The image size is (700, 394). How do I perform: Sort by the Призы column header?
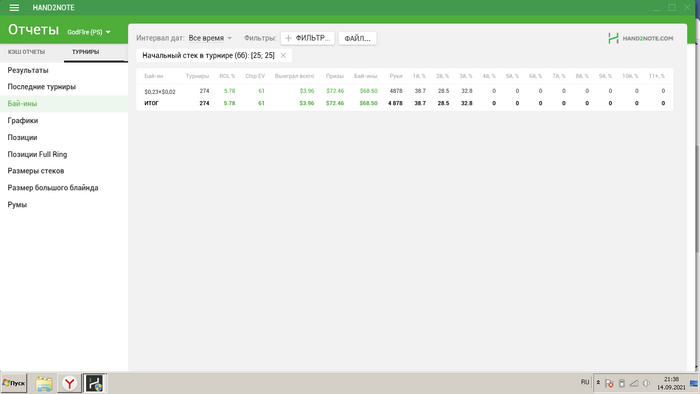pos(335,76)
